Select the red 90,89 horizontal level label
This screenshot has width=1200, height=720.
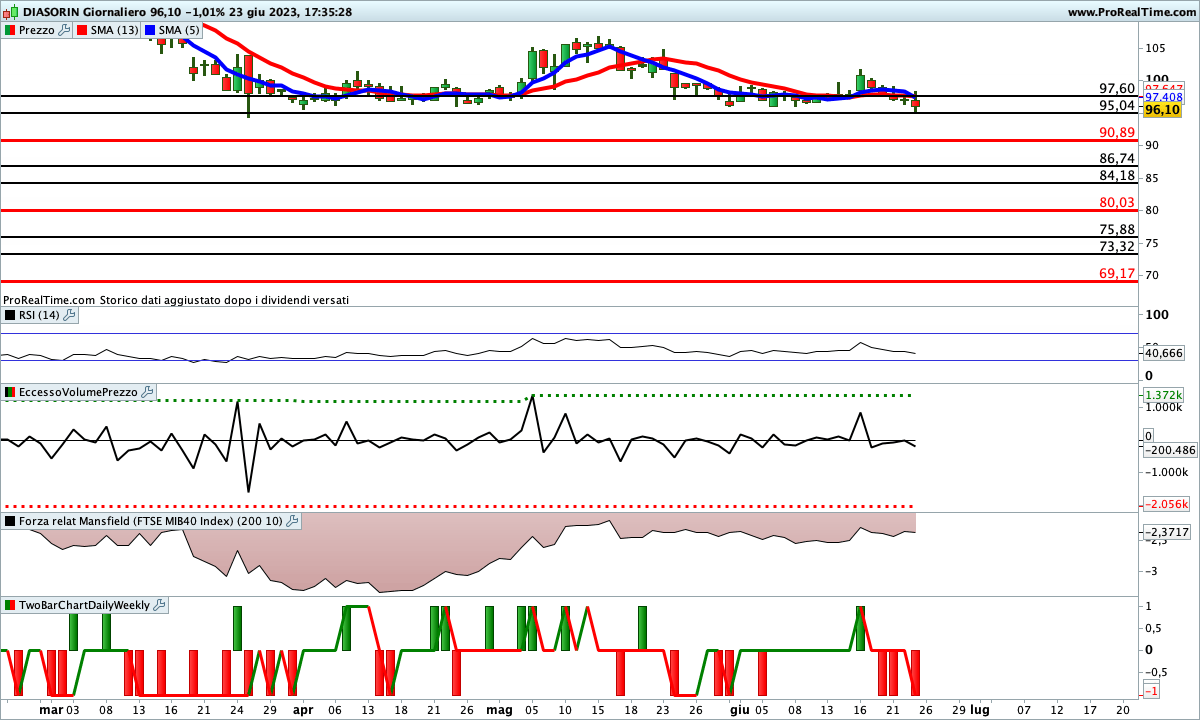tap(1116, 133)
